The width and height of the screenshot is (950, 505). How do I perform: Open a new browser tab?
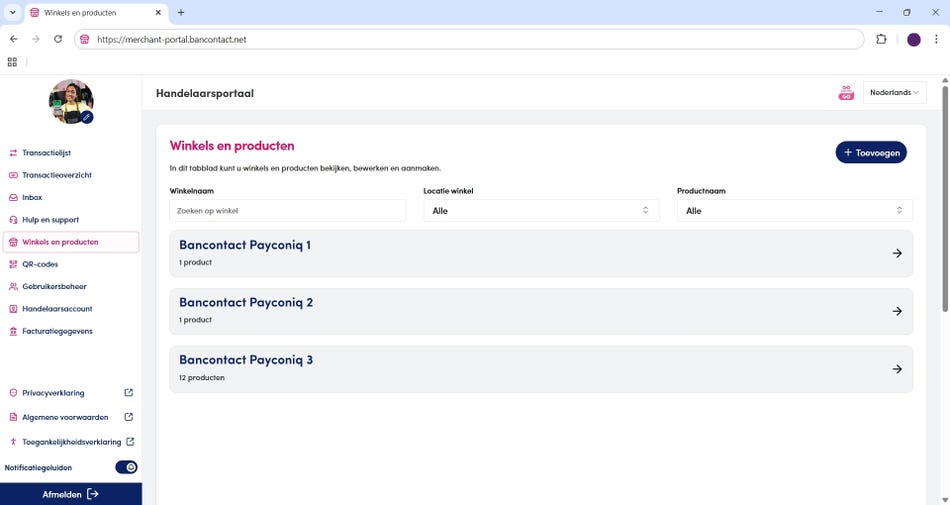[181, 12]
